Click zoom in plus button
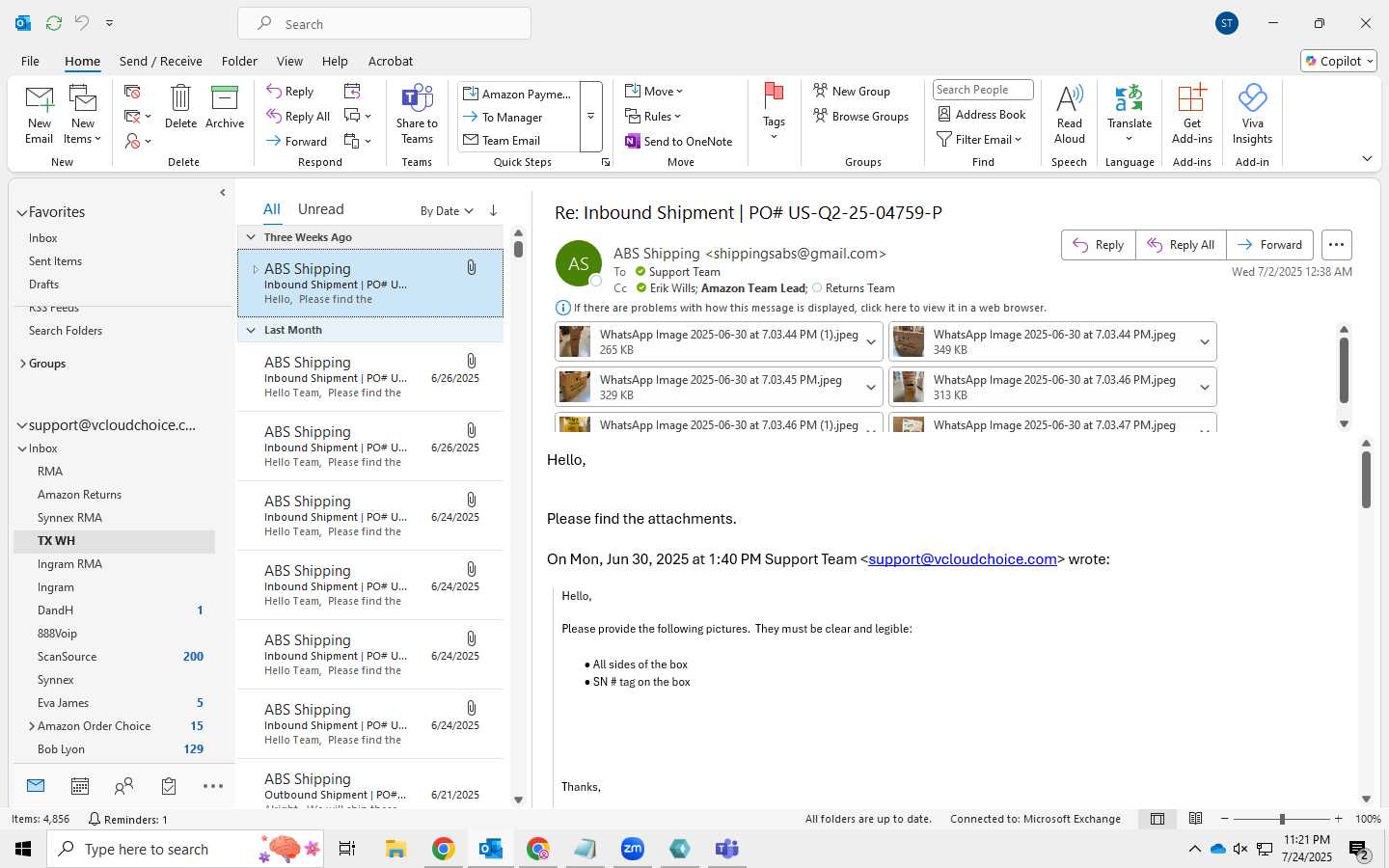 (x=1338, y=819)
